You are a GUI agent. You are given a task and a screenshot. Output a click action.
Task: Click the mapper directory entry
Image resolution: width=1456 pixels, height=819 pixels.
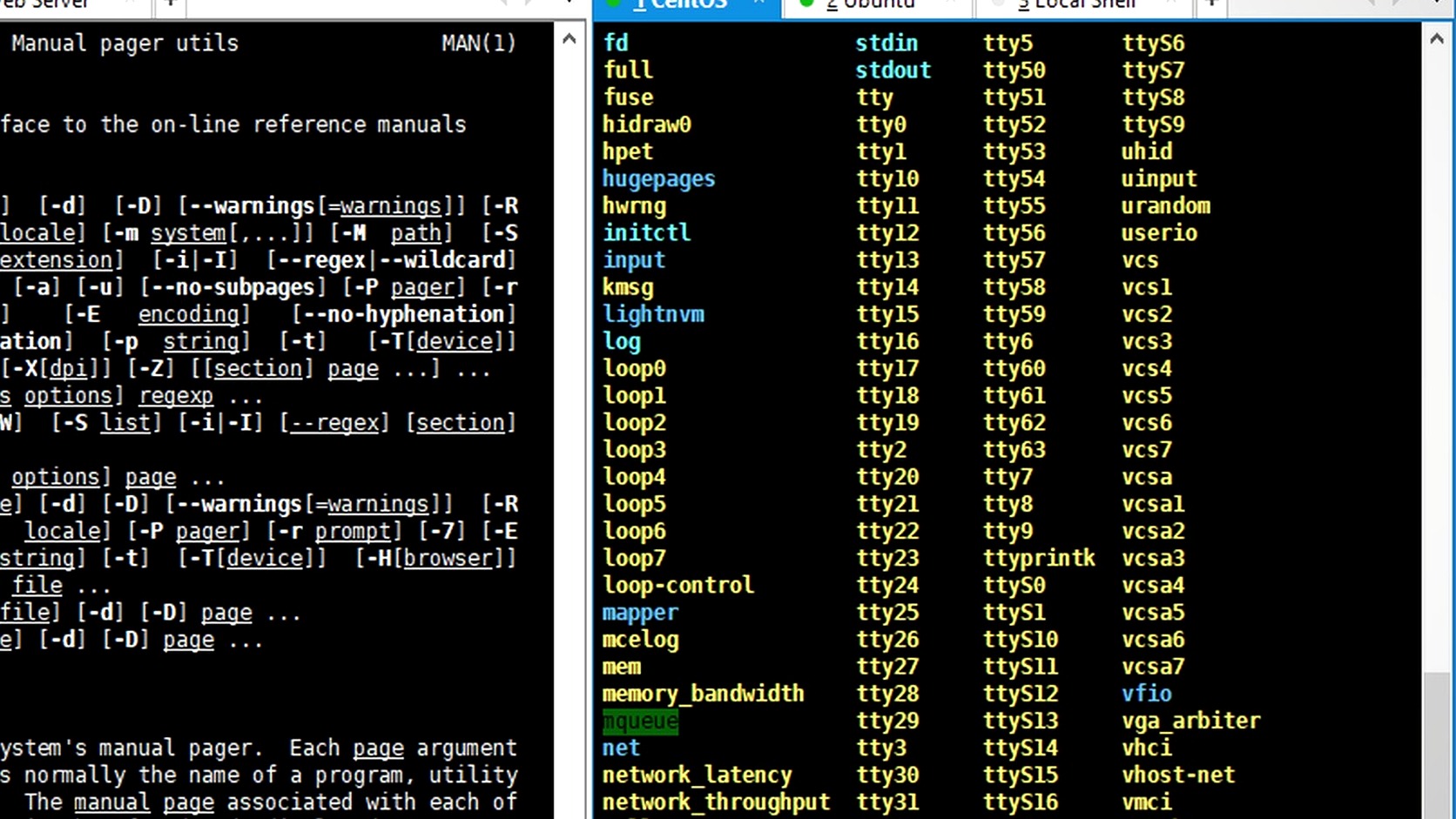click(x=640, y=614)
